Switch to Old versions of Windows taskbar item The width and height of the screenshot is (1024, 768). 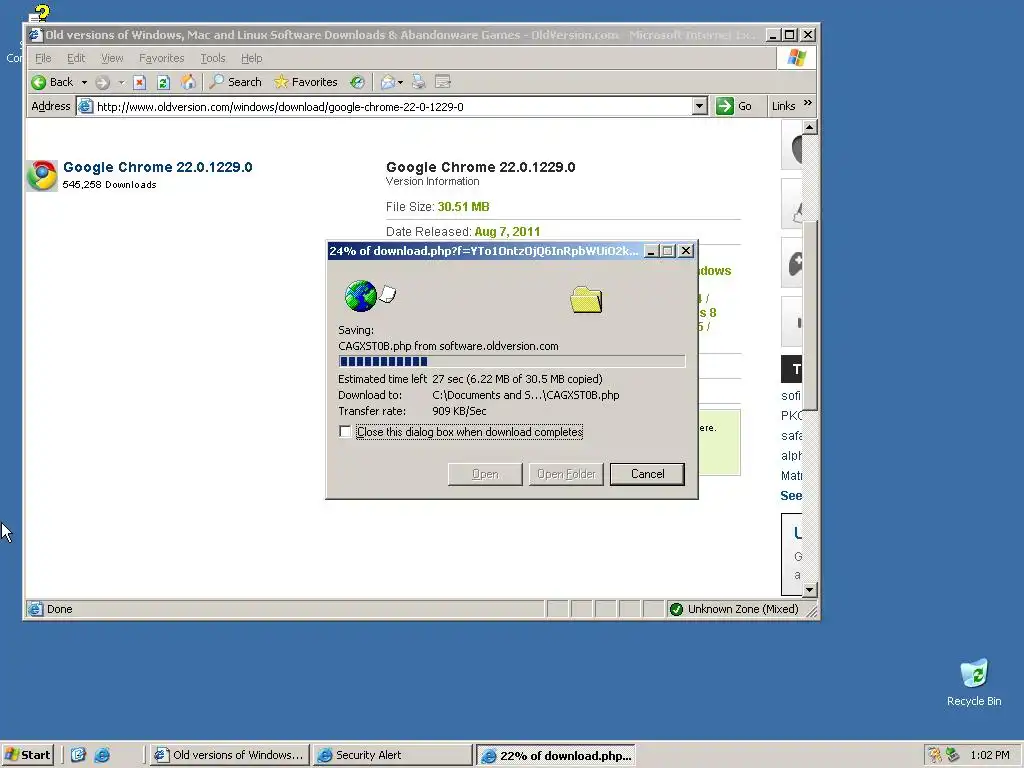229,755
